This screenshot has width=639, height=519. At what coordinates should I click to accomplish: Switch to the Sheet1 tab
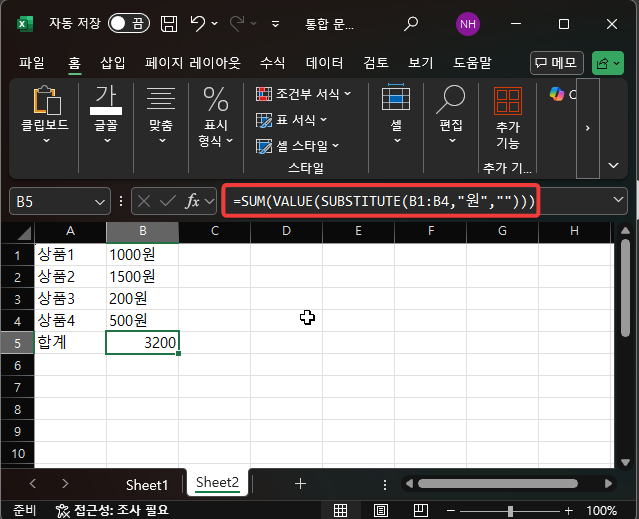(x=147, y=485)
